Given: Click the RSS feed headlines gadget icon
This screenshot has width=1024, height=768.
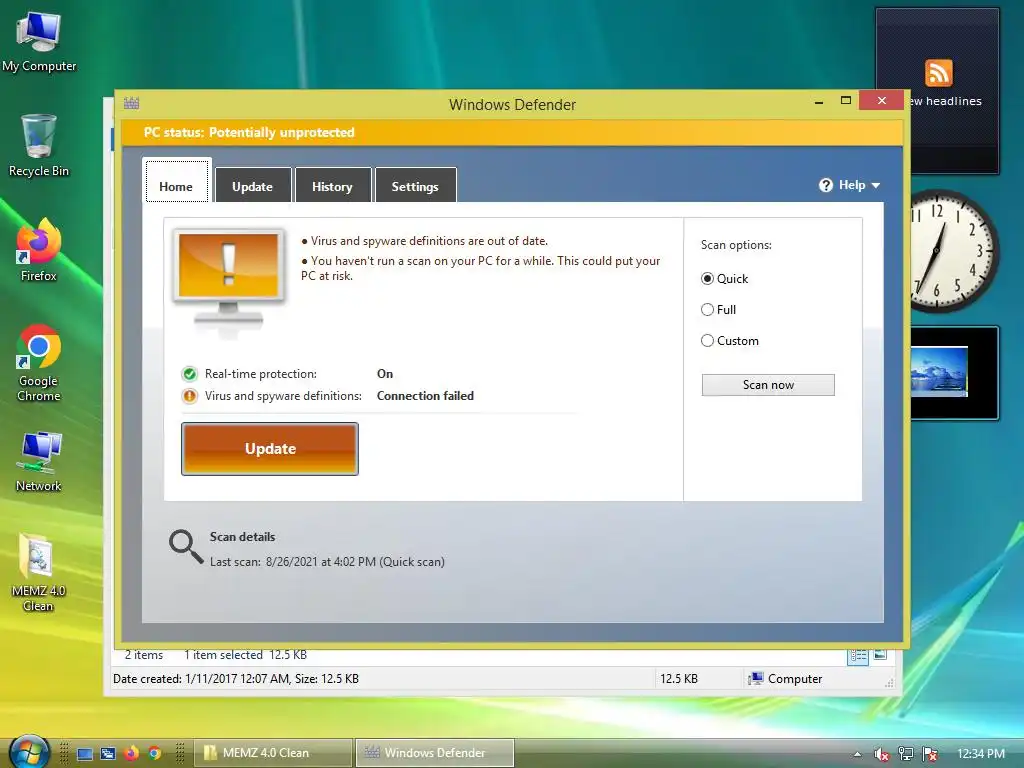Looking at the screenshot, I should (938, 72).
